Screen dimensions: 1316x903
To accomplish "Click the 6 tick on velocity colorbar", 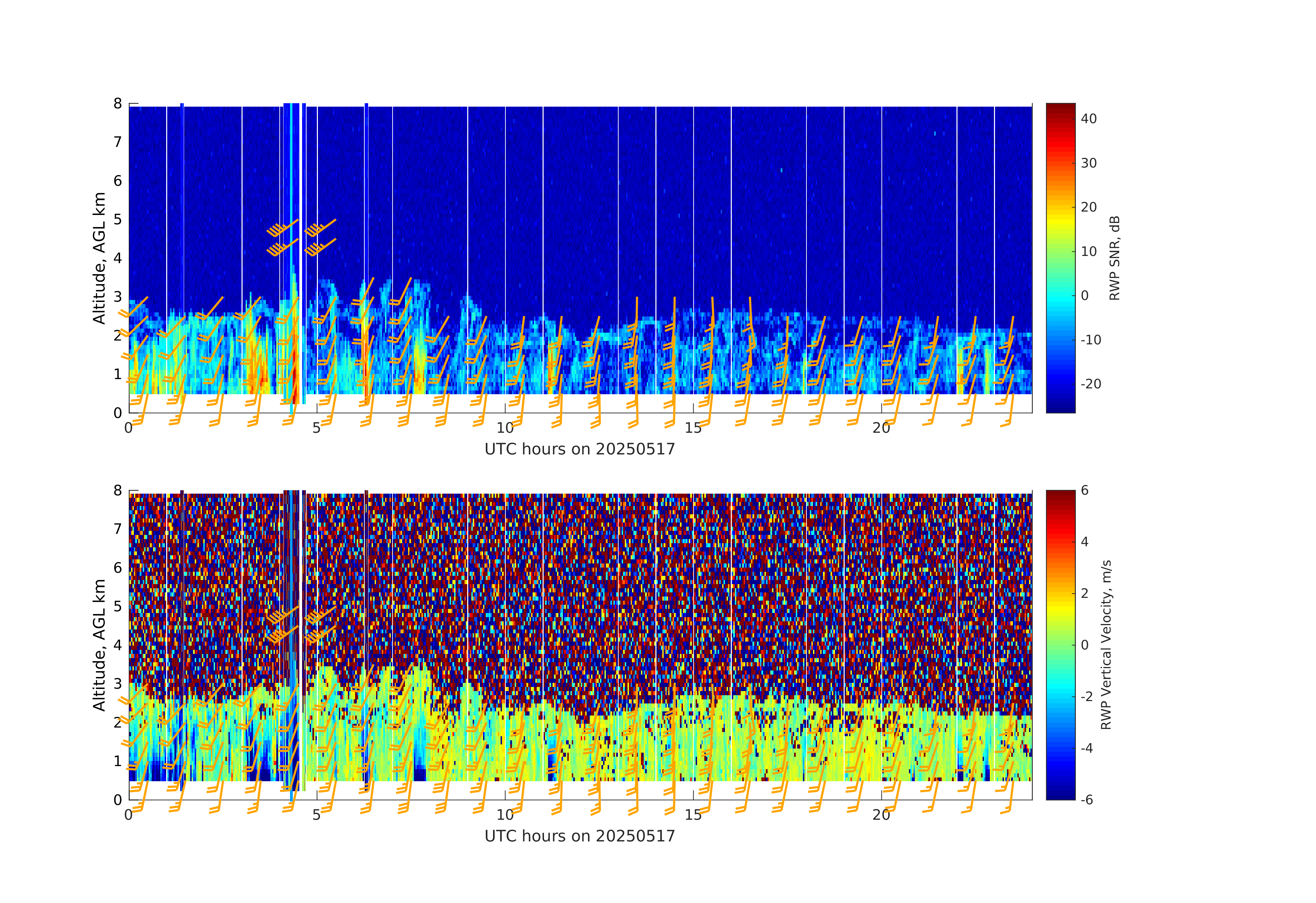I will pos(1084,490).
